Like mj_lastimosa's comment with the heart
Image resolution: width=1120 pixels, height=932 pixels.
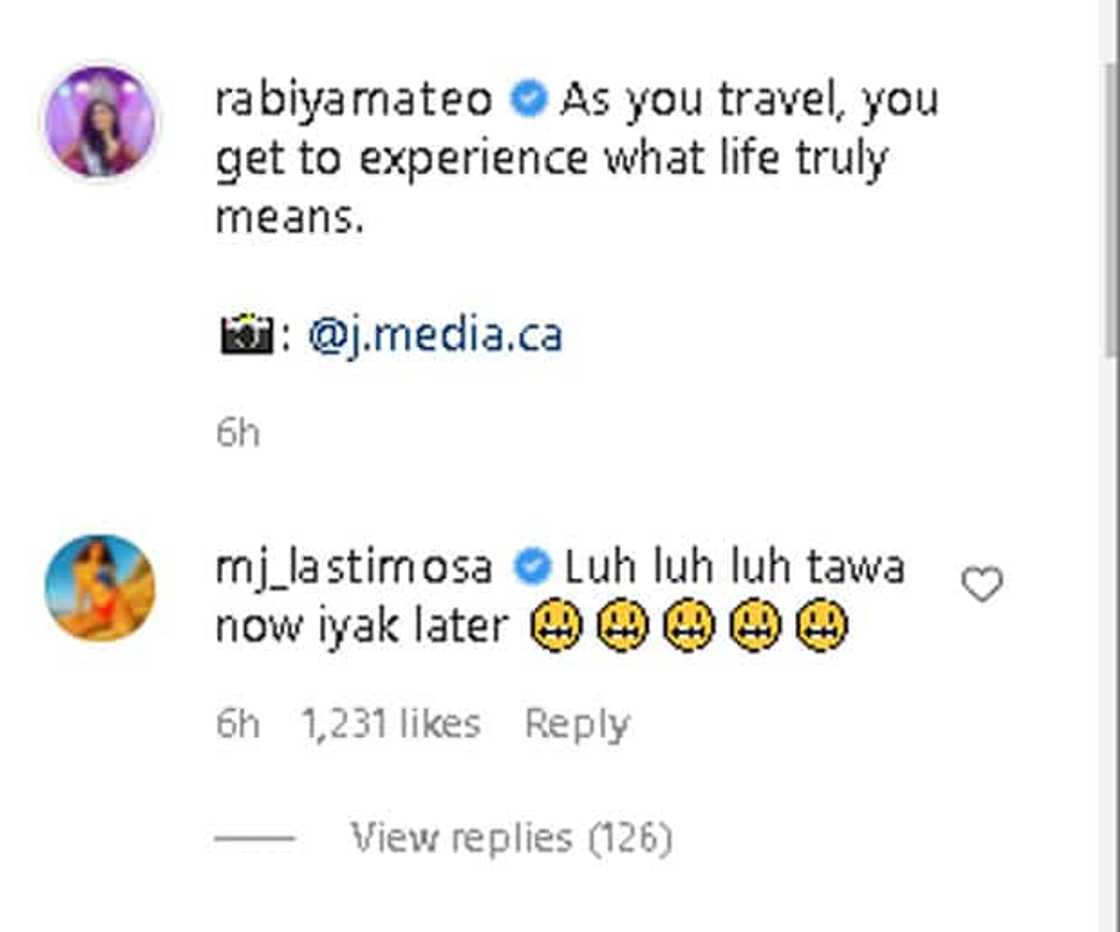(981, 585)
